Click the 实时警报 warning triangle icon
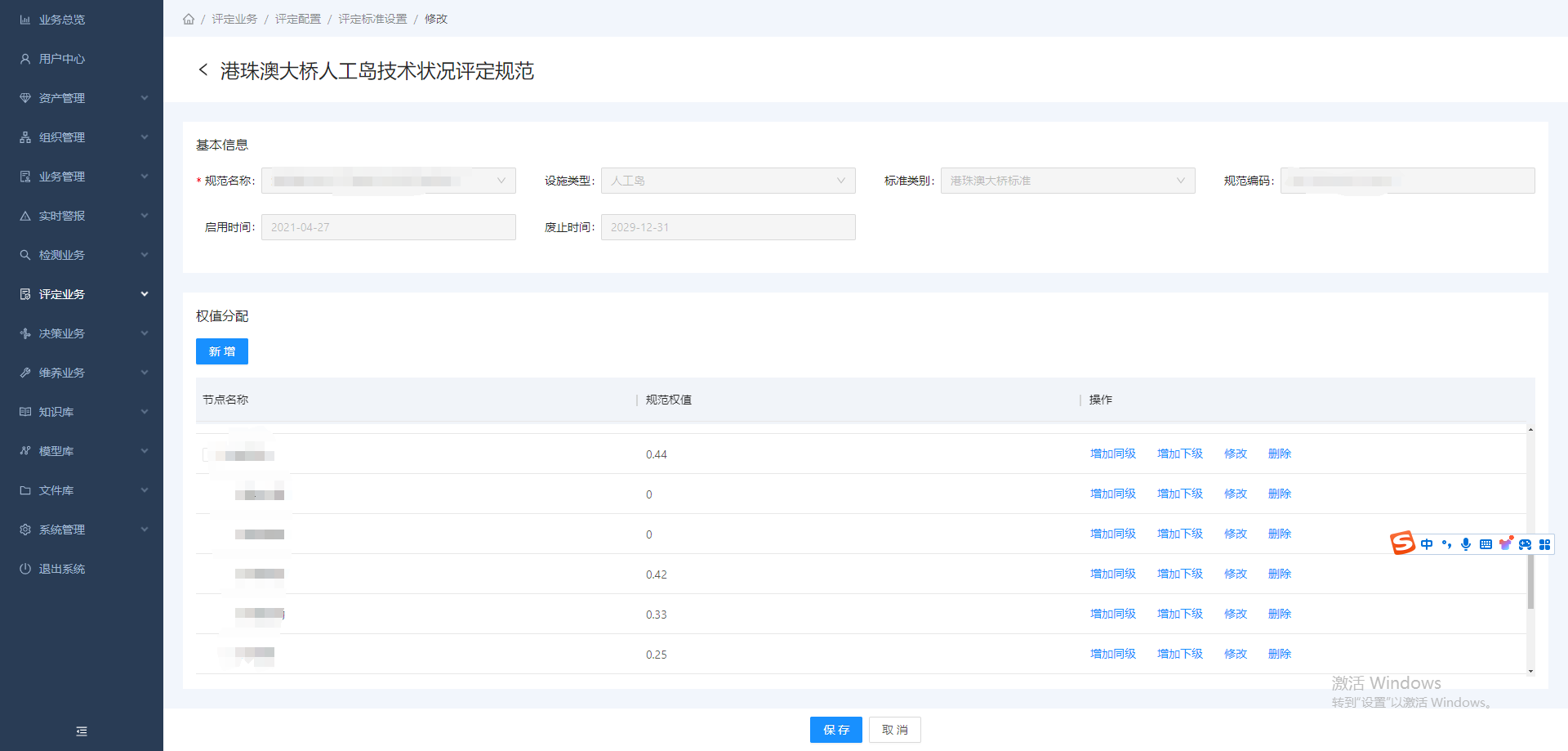 click(x=25, y=216)
